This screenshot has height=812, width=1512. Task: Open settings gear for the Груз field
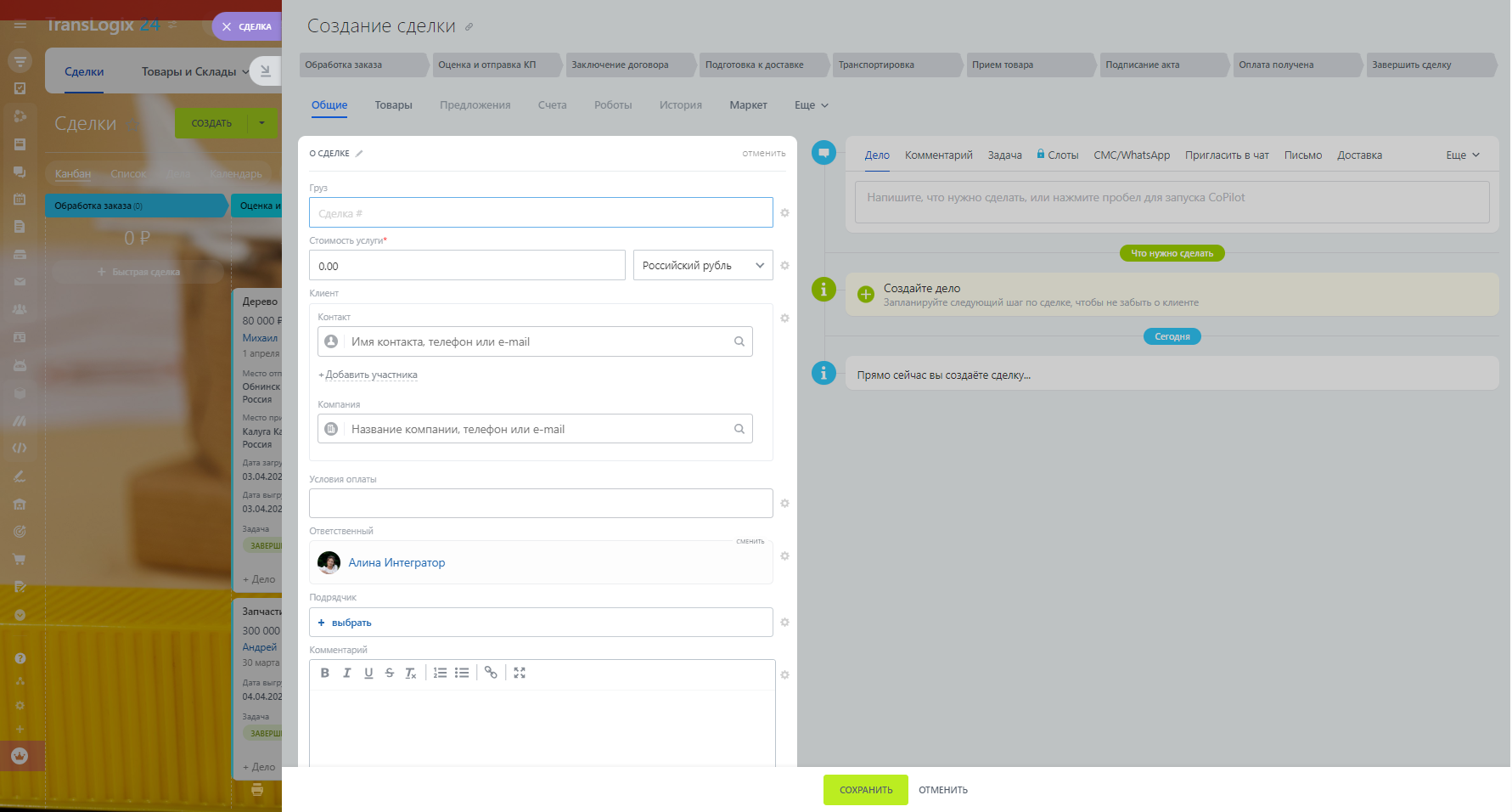(x=784, y=212)
